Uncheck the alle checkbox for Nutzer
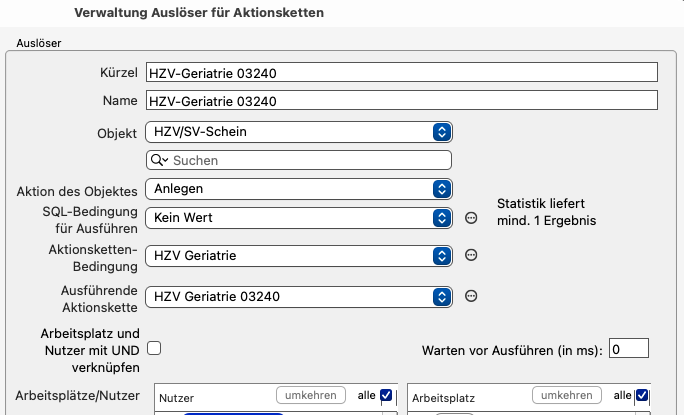This screenshot has height=415, width=684. tap(386, 395)
